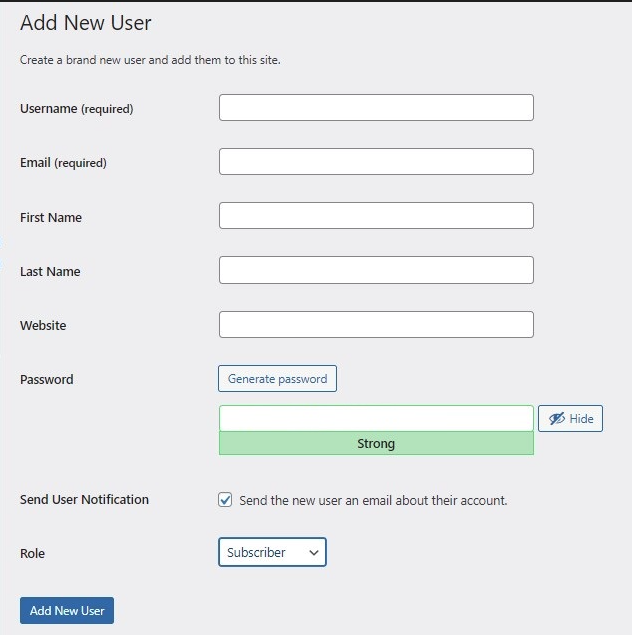Click the Website label
This screenshot has height=635, width=632.
pyautogui.click(x=43, y=325)
